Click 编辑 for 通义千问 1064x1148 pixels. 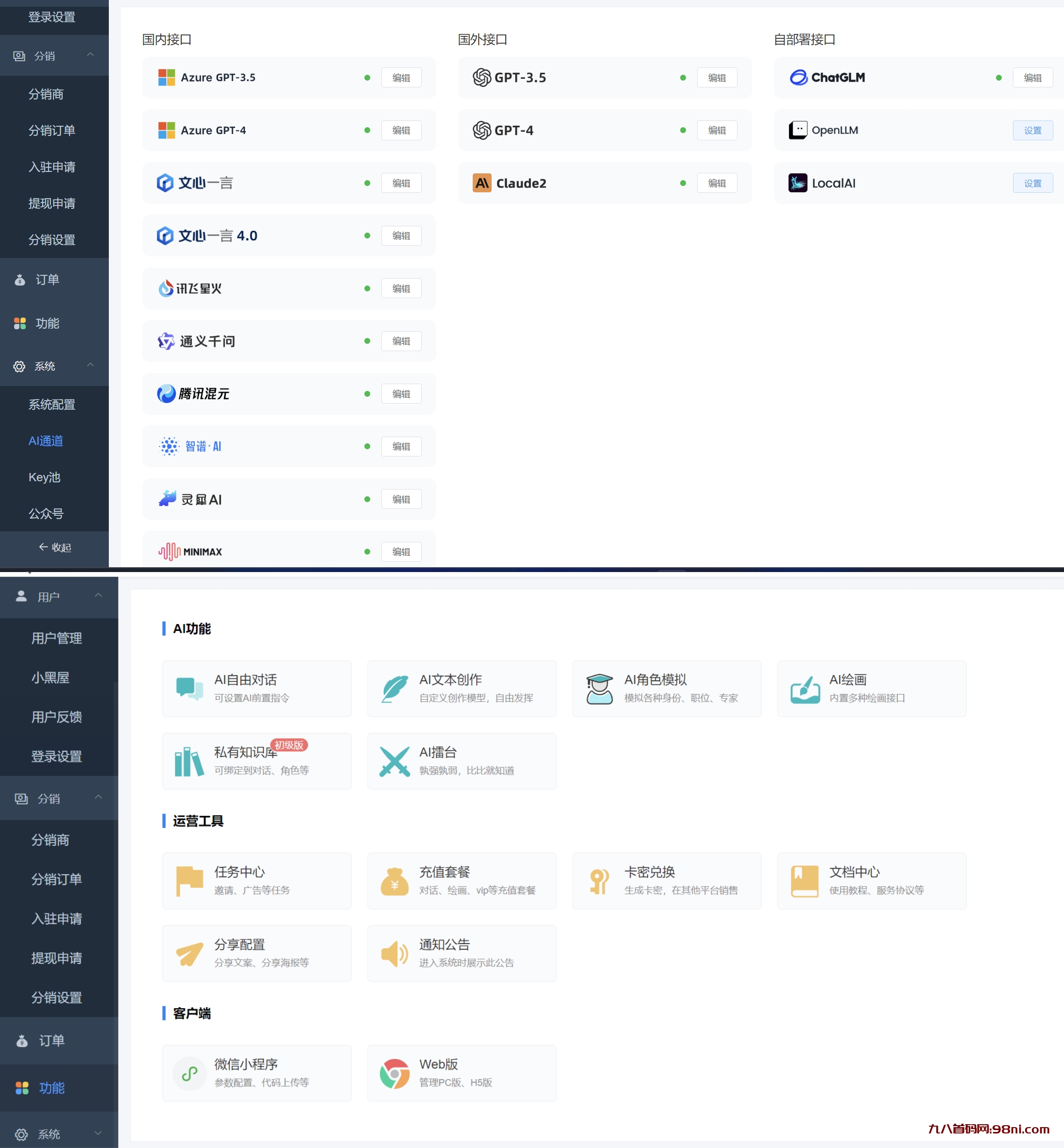401,341
